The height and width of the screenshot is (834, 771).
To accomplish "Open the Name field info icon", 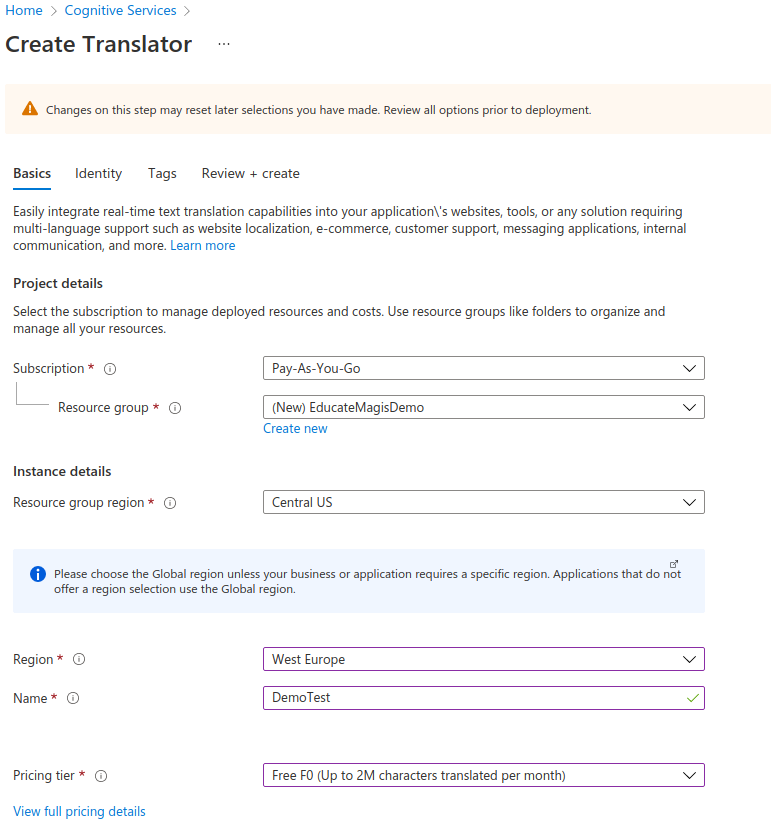I will point(71,699).
